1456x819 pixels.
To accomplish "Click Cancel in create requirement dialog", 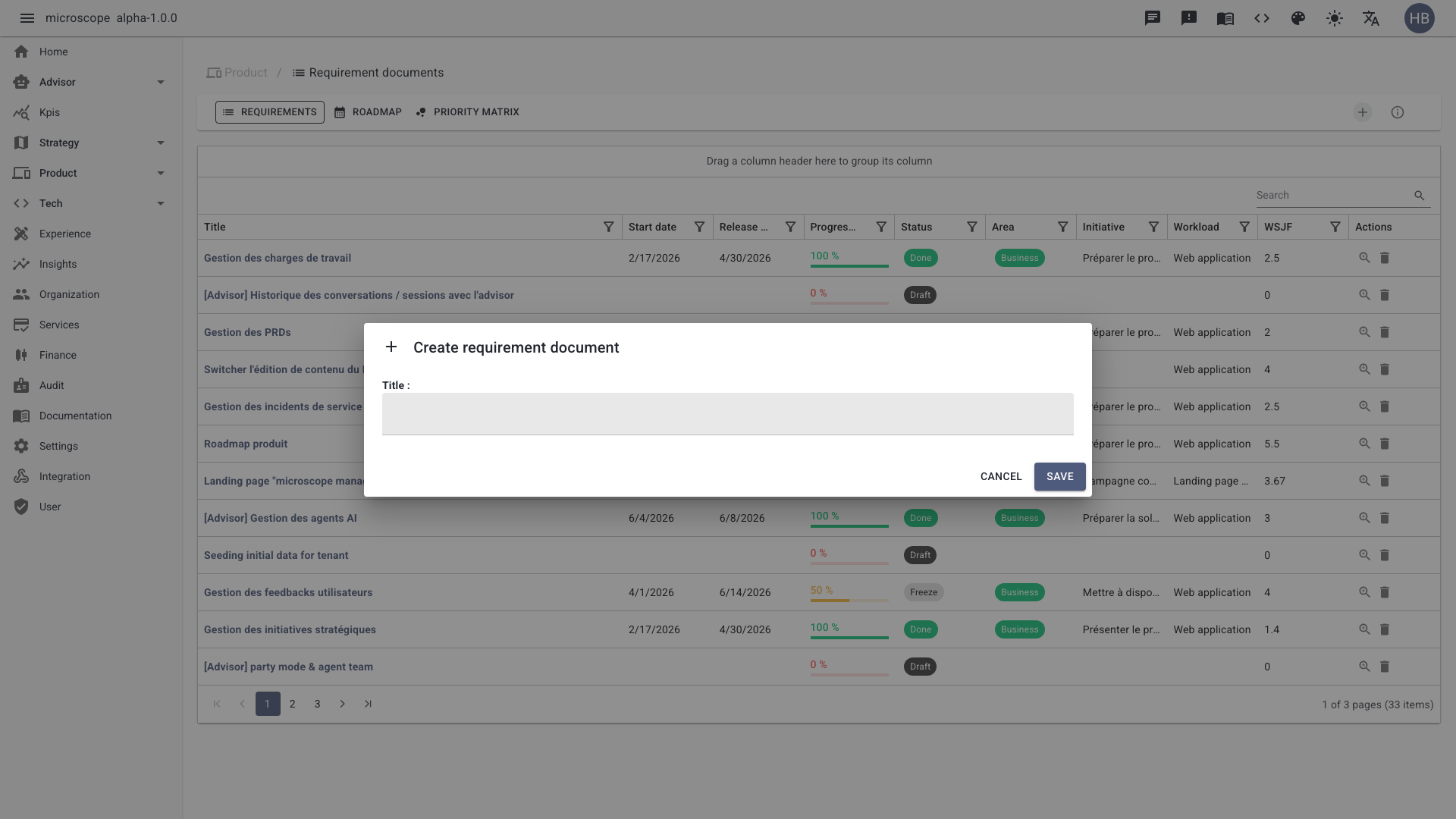I will point(1001,476).
